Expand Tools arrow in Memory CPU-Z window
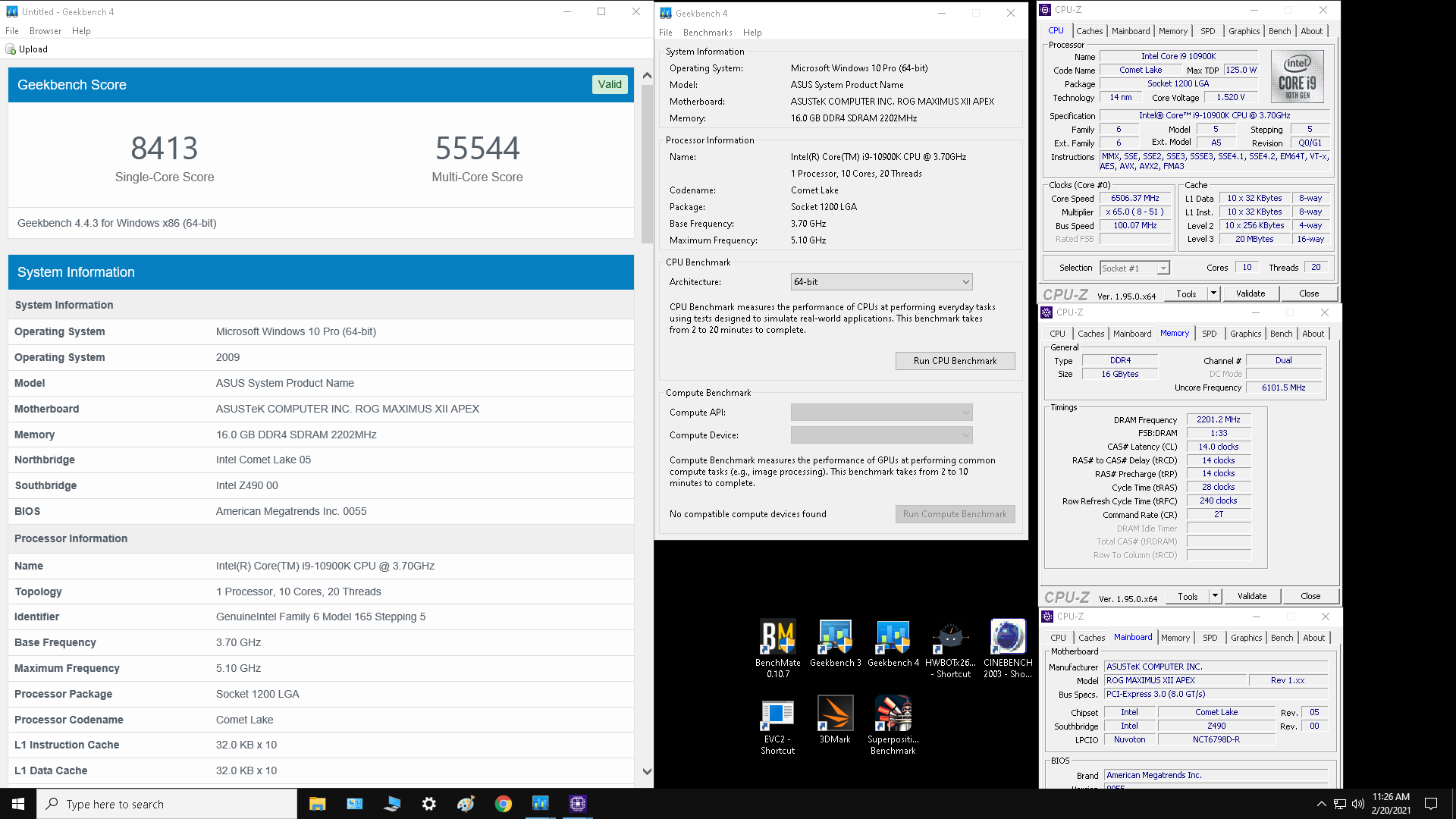 tap(1215, 597)
